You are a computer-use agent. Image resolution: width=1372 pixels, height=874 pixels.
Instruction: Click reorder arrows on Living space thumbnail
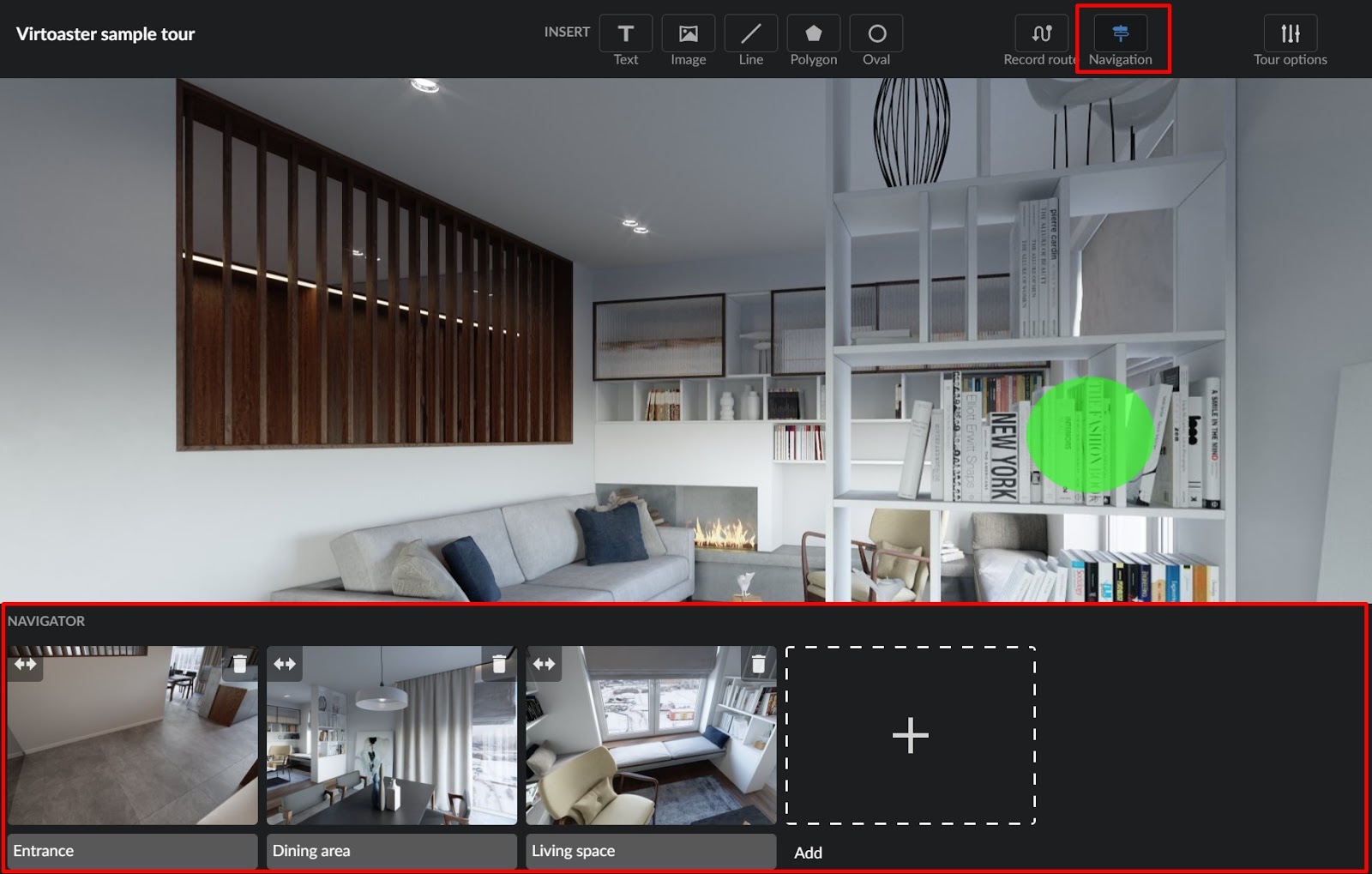(x=545, y=664)
